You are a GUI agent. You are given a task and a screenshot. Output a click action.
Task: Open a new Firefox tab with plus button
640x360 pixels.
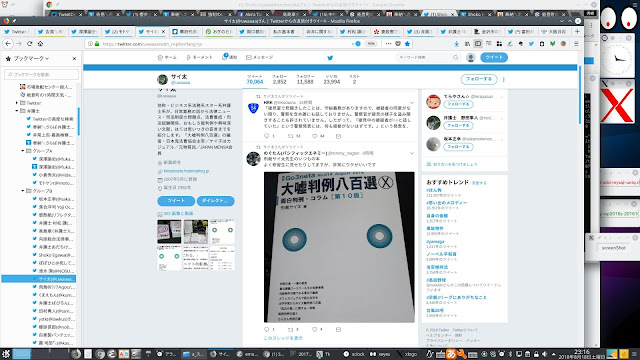(x=577, y=31)
